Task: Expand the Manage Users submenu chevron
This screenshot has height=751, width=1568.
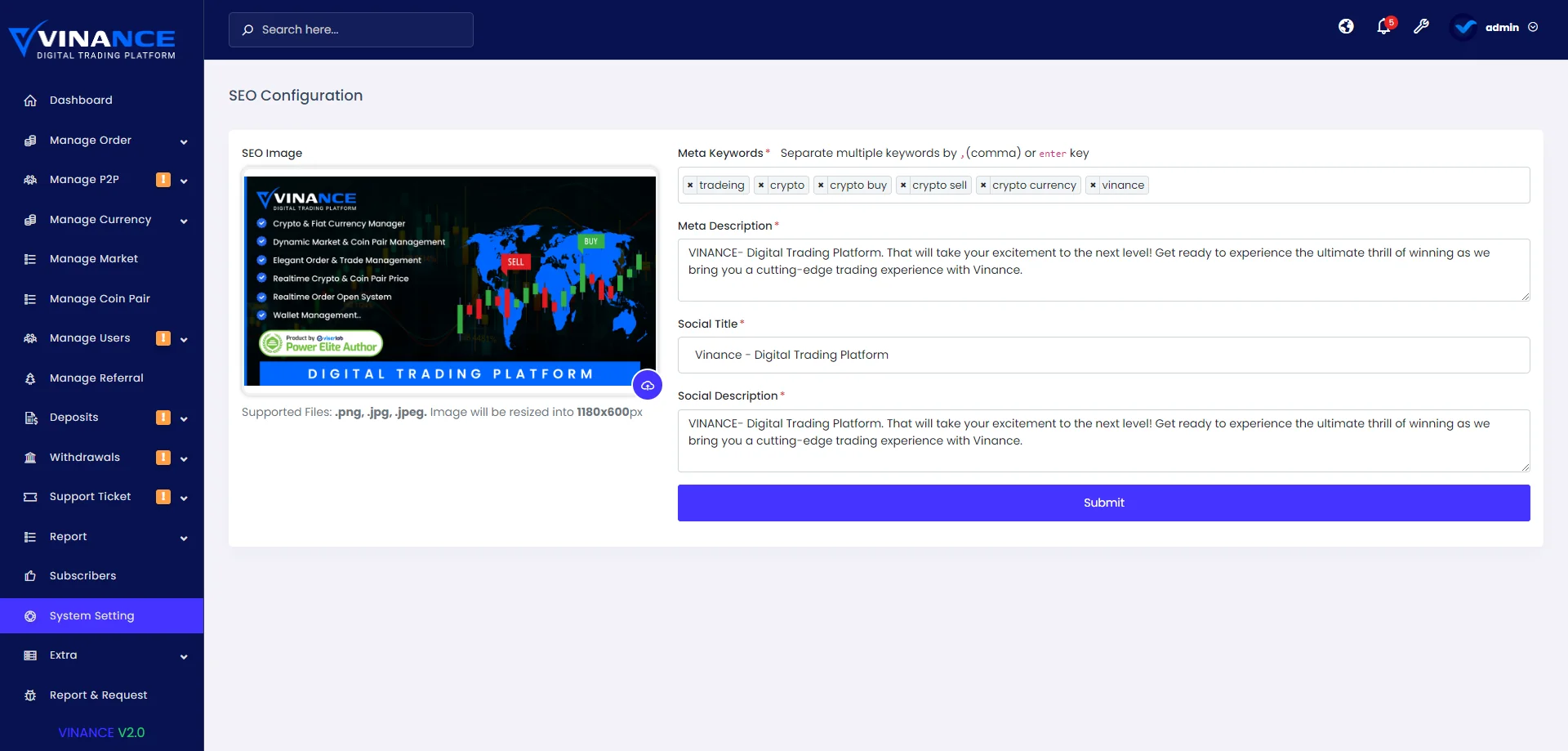Action: click(x=184, y=339)
